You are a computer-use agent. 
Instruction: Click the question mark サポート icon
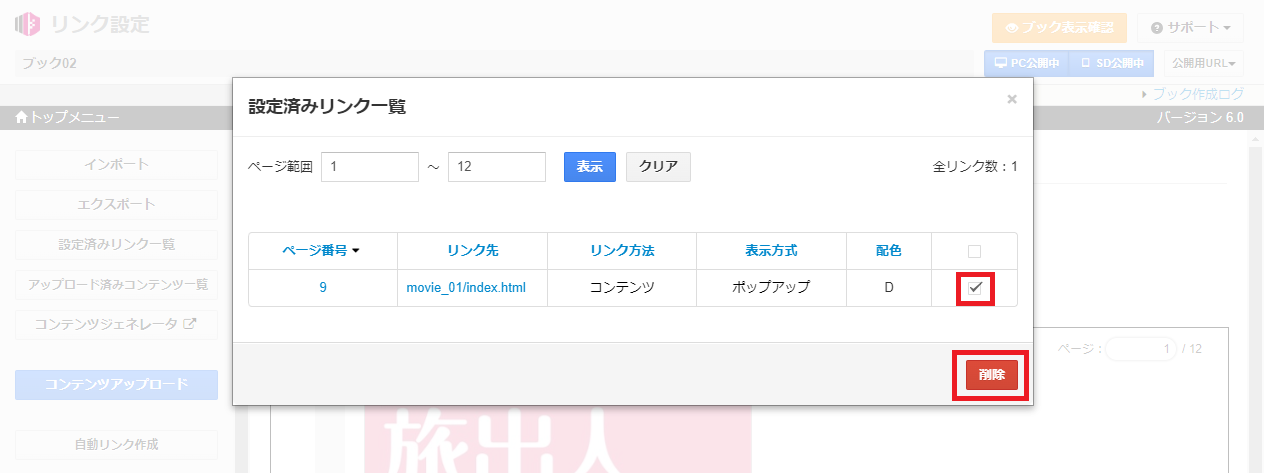coord(1157,28)
